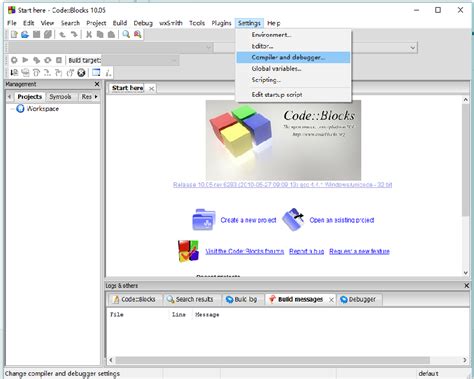Image resolution: width=474 pixels, height=379 pixels.
Task: Choose Editor... from the Settings menu
Action: 293,46
